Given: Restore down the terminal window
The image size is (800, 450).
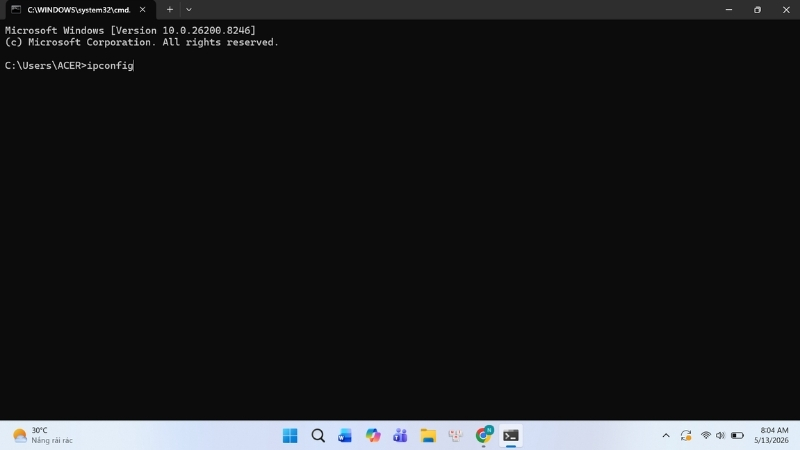Looking at the screenshot, I should (x=757, y=10).
